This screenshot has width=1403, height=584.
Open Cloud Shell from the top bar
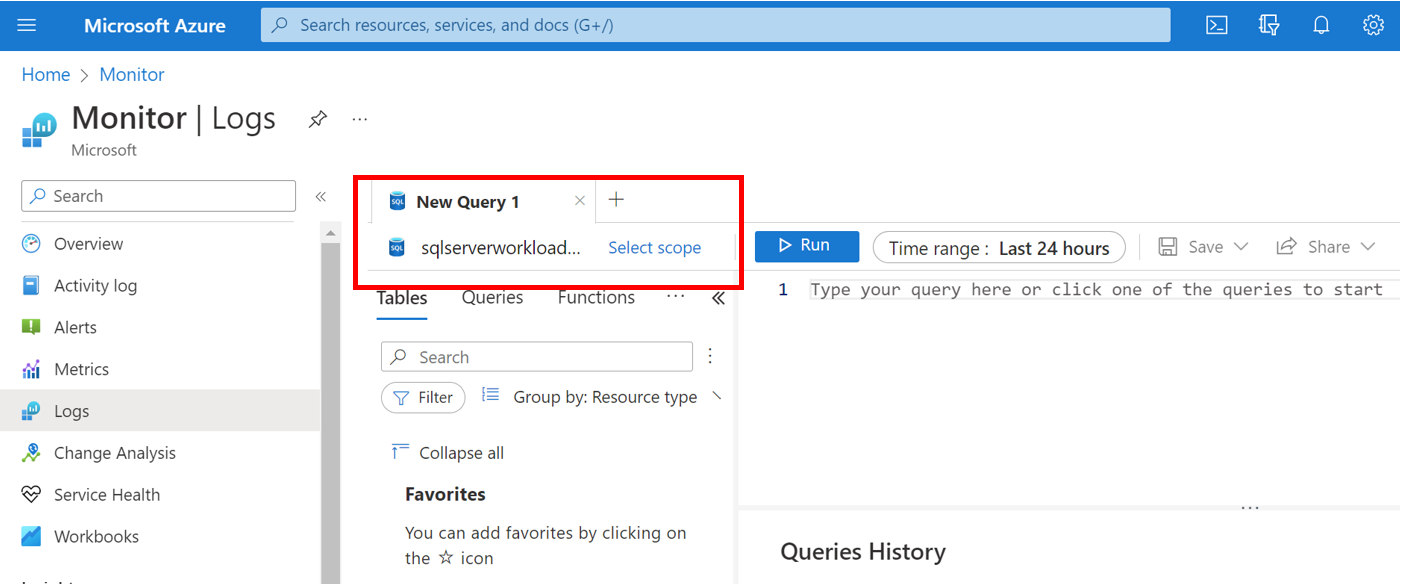pyautogui.click(x=1217, y=25)
